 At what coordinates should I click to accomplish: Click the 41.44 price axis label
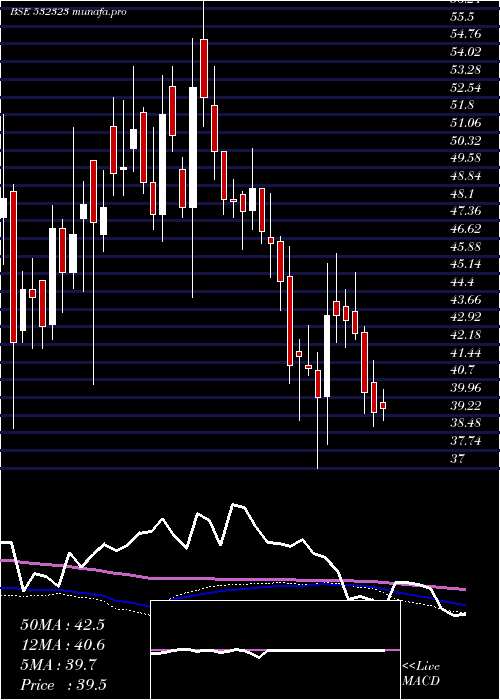point(466,353)
